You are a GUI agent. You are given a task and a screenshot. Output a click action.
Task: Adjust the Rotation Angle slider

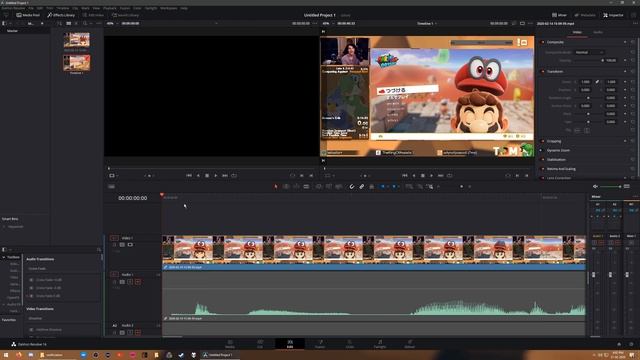pyautogui.click(x=588, y=98)
